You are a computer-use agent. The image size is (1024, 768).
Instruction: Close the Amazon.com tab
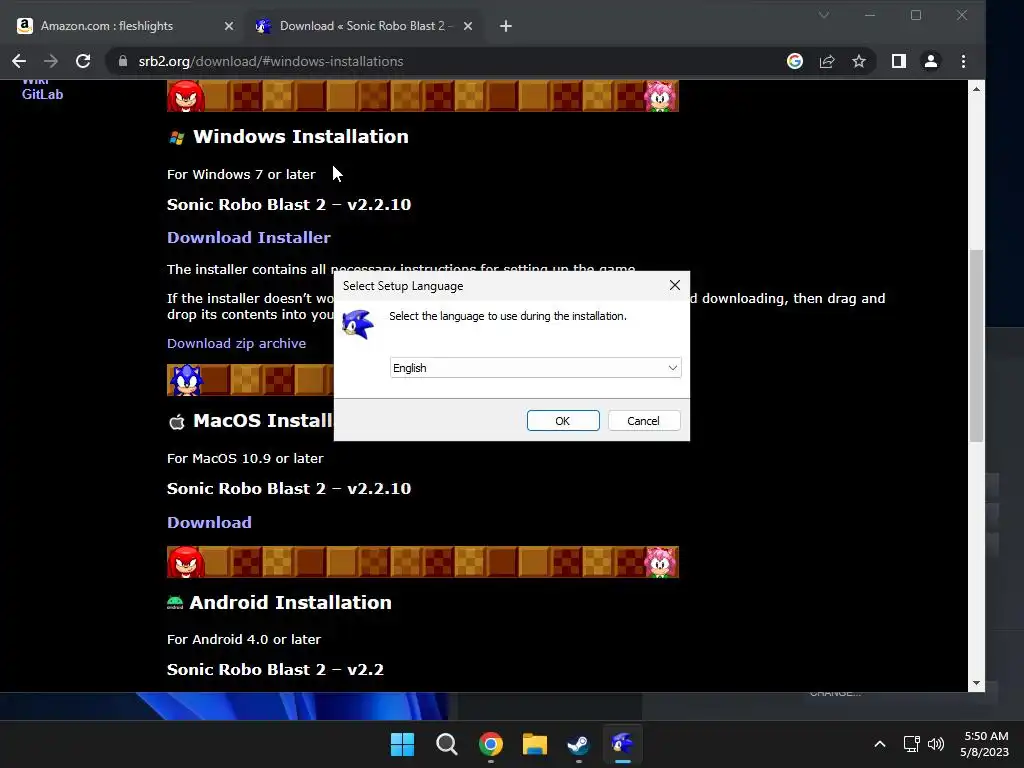[229, 26]
